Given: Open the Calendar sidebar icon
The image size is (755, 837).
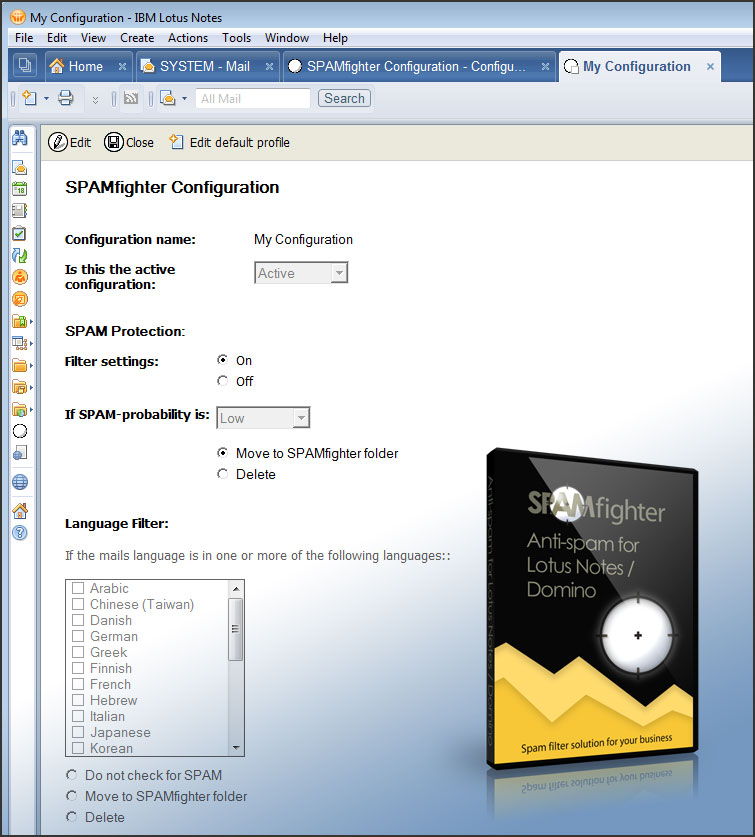Looking at the screenshot, I should [20, 189].
